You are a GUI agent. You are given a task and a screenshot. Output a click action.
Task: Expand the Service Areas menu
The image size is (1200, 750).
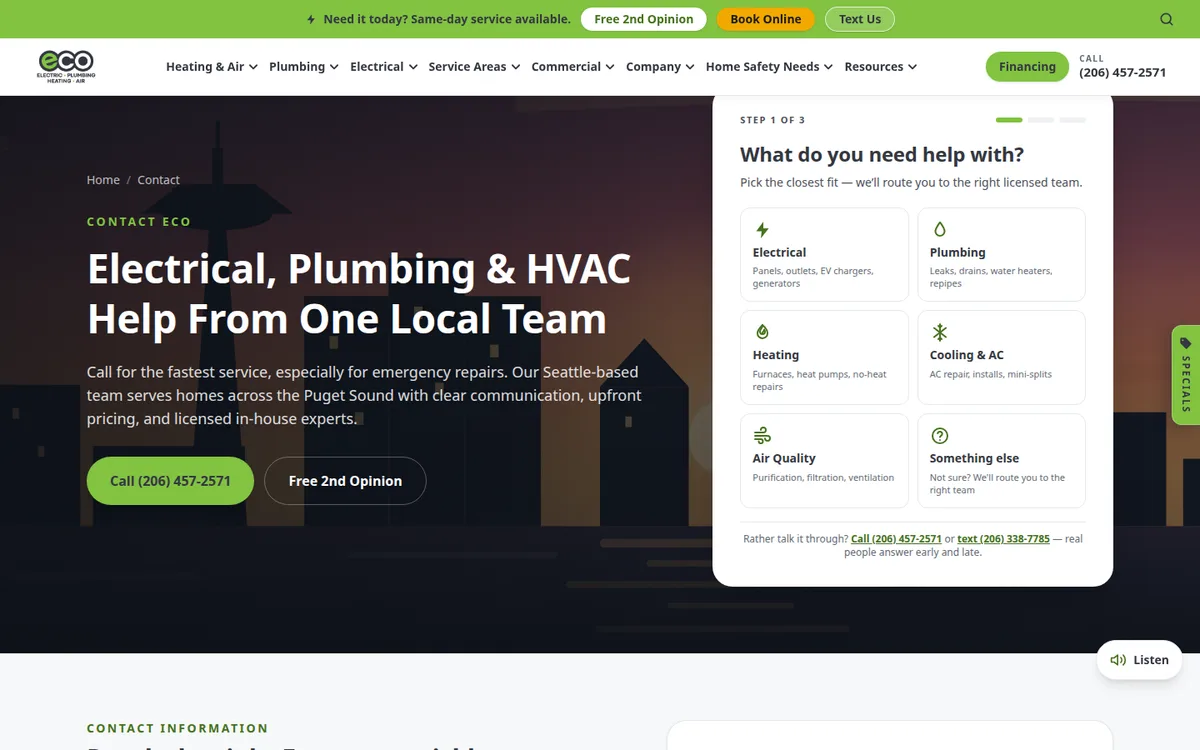click(x=474, y=67)
